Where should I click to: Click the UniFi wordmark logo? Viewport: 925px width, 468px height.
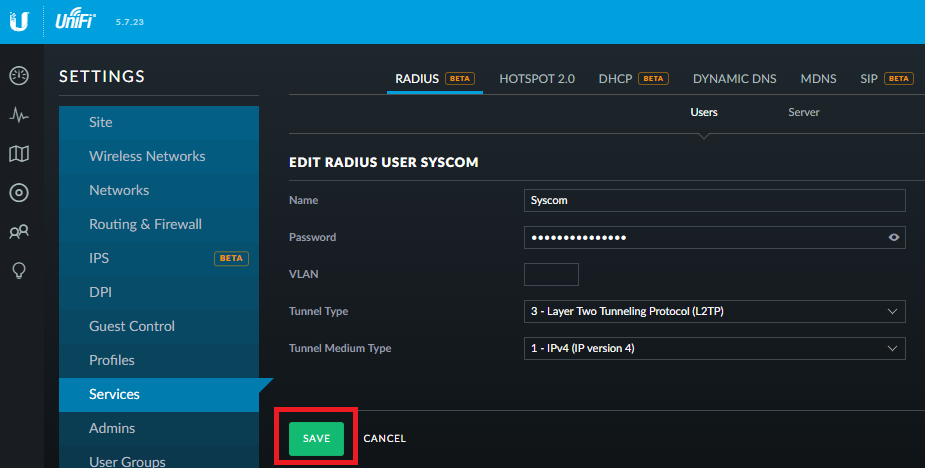[x=76, y=19]
